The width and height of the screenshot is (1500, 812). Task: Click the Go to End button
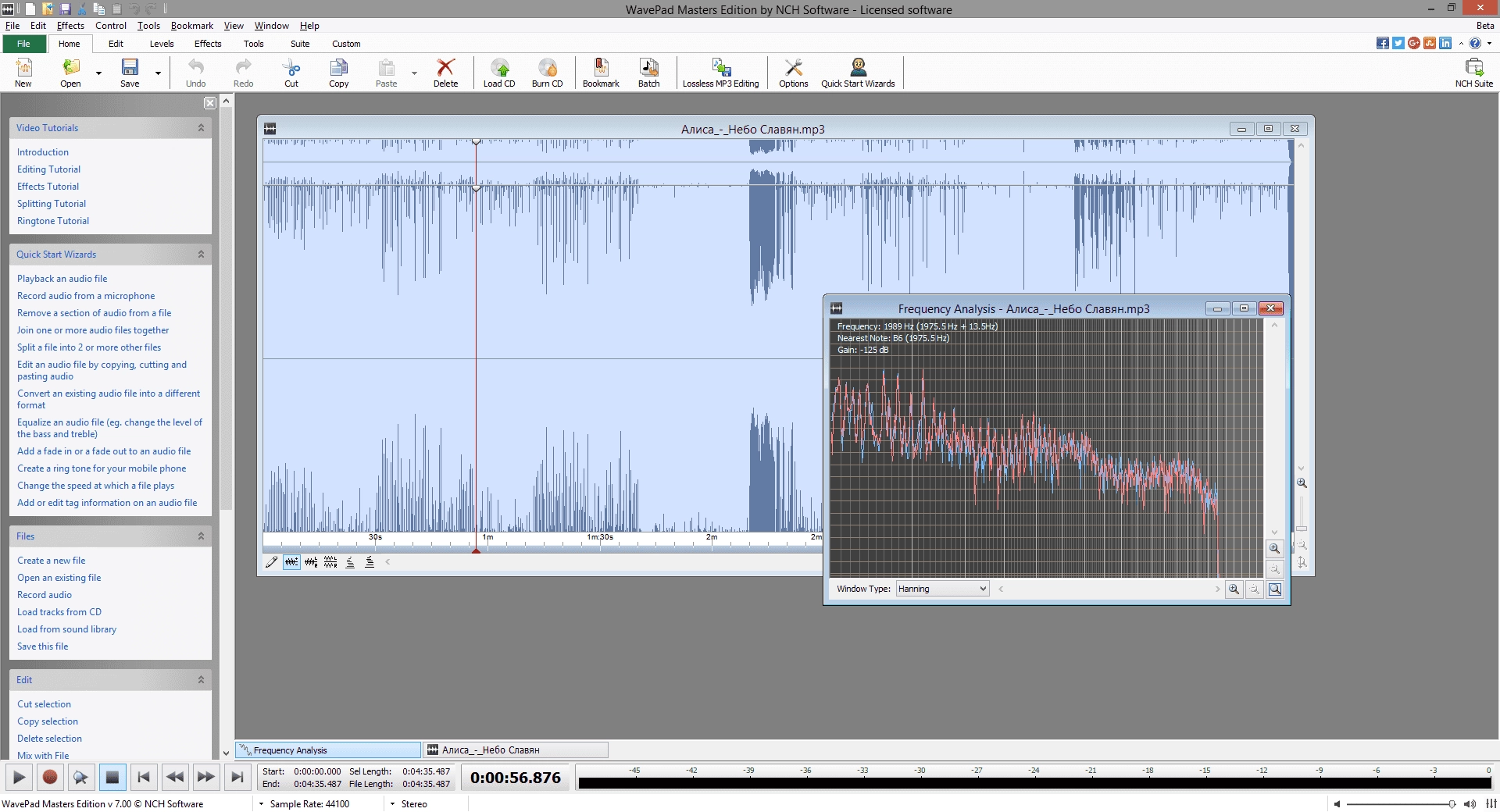[237, 778]
